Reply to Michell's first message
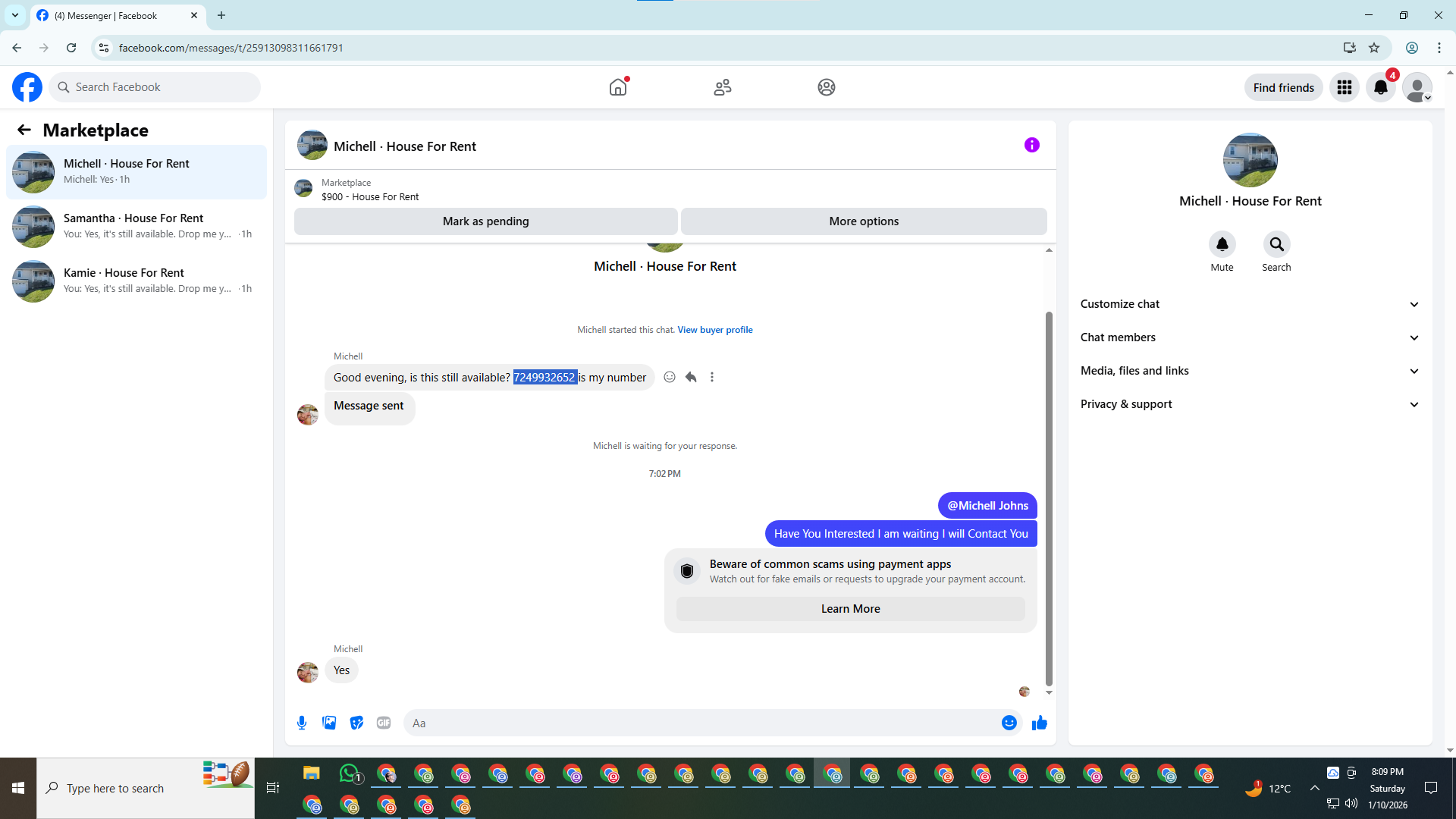The width and height of the screenshot is (1456, 819). click(691, 377)
